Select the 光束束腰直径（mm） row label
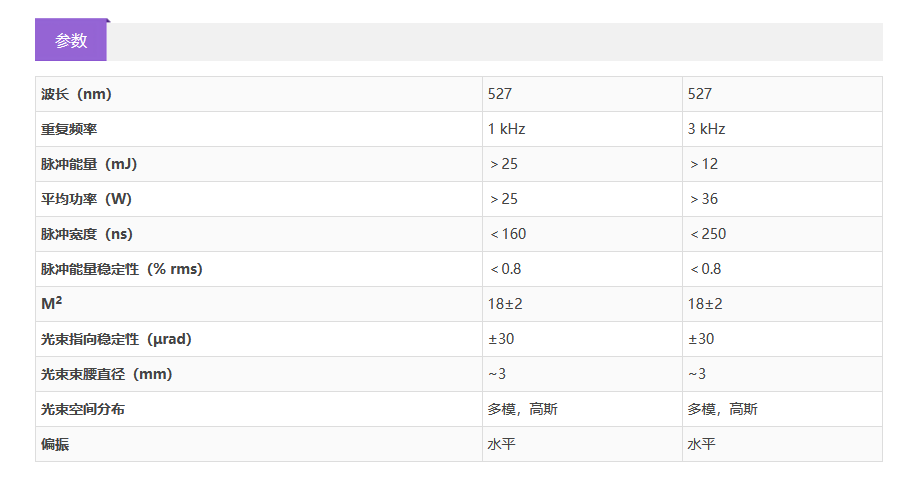 [x=106, y=374]
